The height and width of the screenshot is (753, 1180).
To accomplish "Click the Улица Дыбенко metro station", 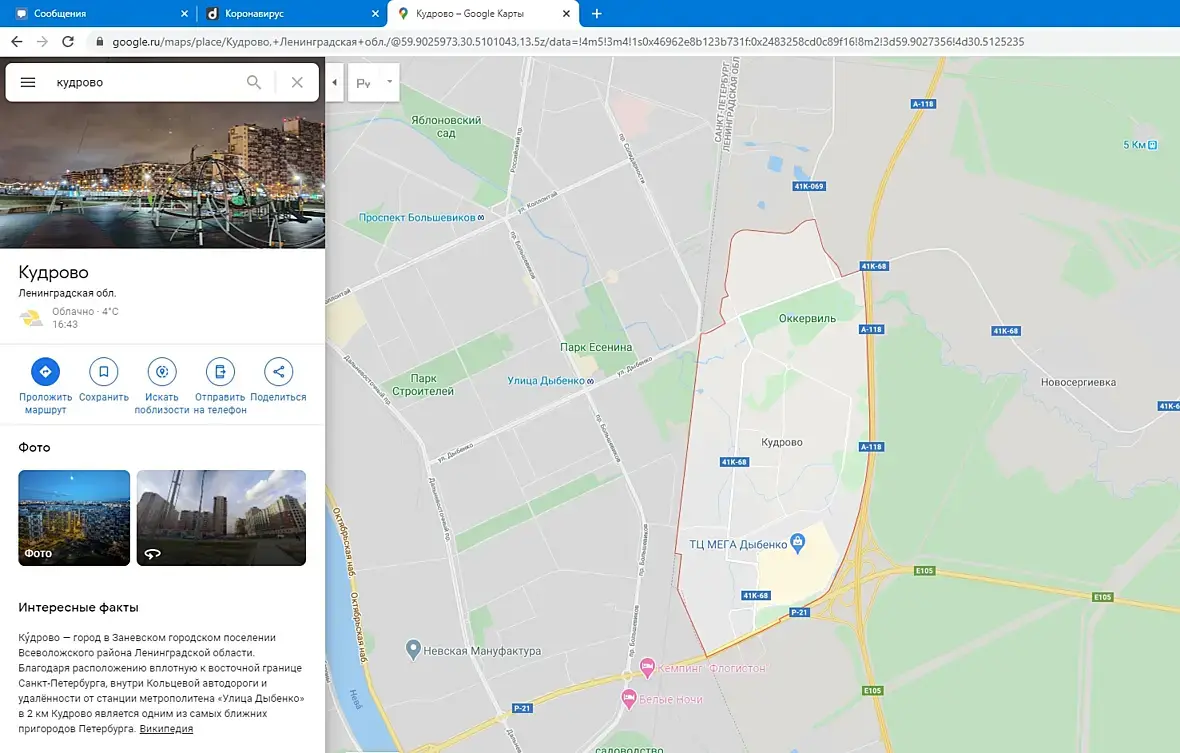I will pyautogui.click(x=551, y=381).
